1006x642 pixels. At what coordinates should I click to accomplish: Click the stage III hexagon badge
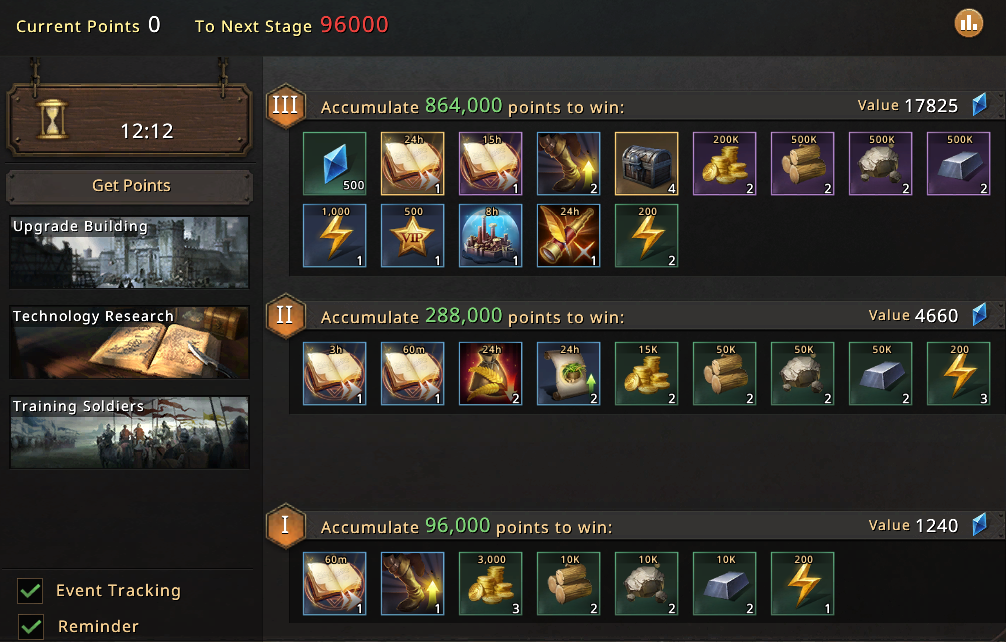tap(286, 105)
